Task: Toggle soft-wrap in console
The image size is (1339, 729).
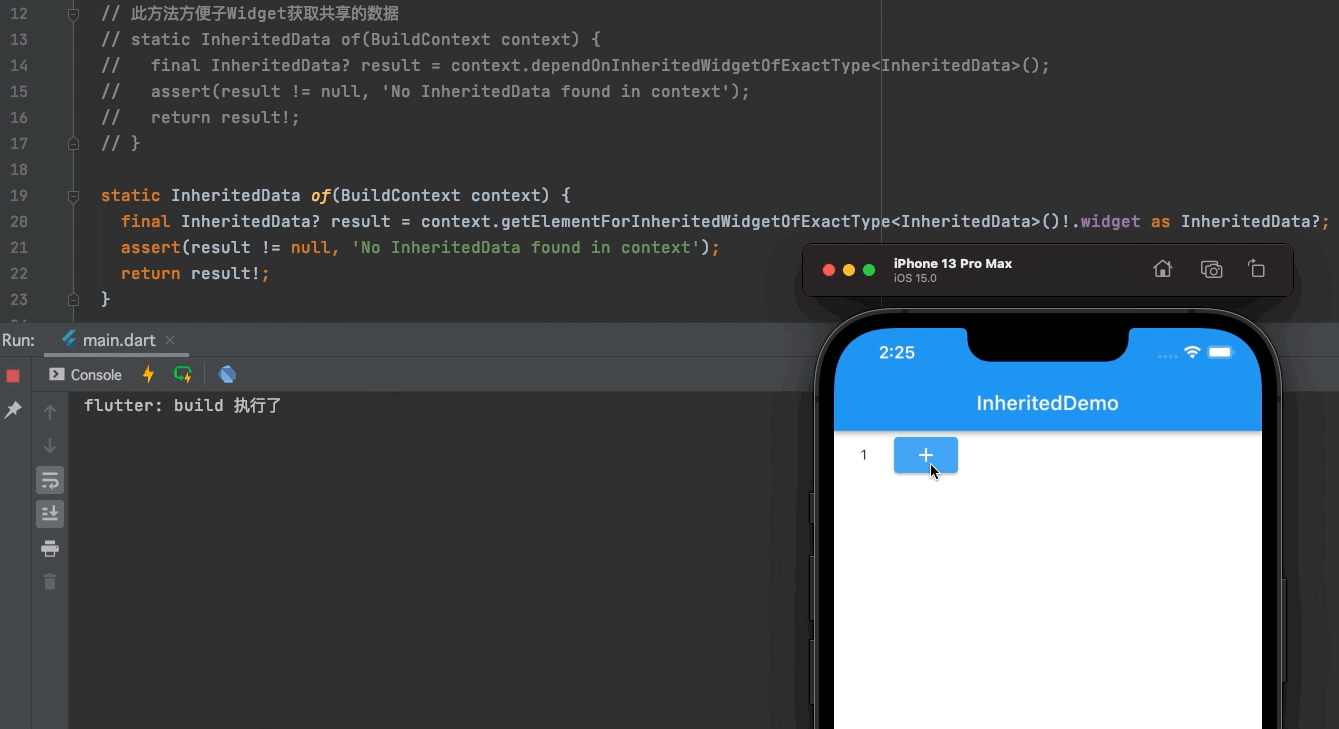Action: [x=50, y=480]
